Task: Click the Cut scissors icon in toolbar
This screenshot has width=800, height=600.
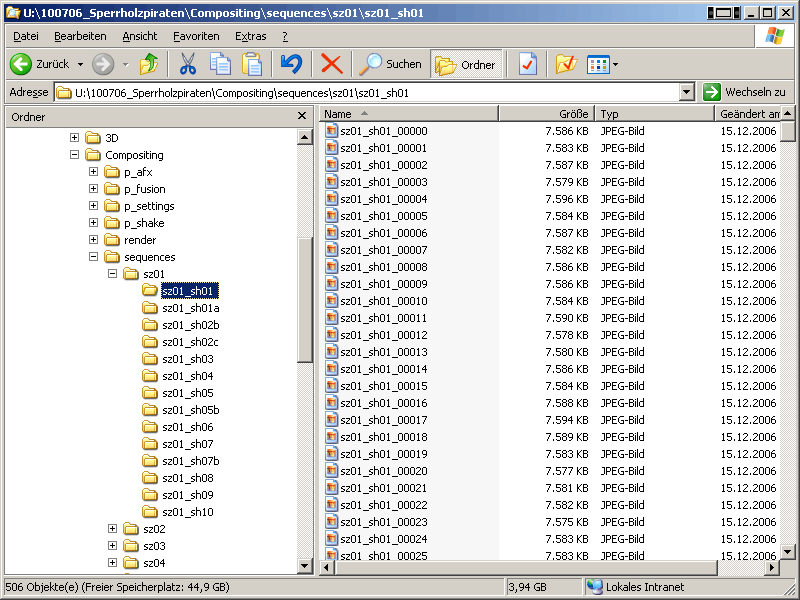Action: tap(187, 64)
